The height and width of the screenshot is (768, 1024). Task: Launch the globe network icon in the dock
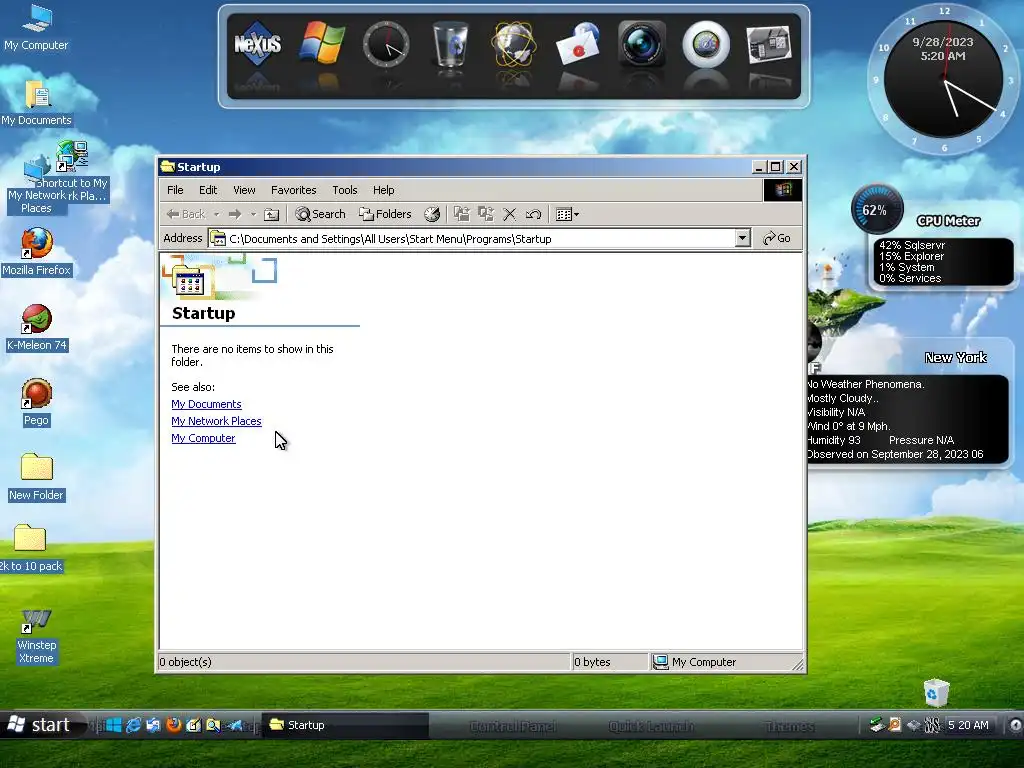(514, 44)
